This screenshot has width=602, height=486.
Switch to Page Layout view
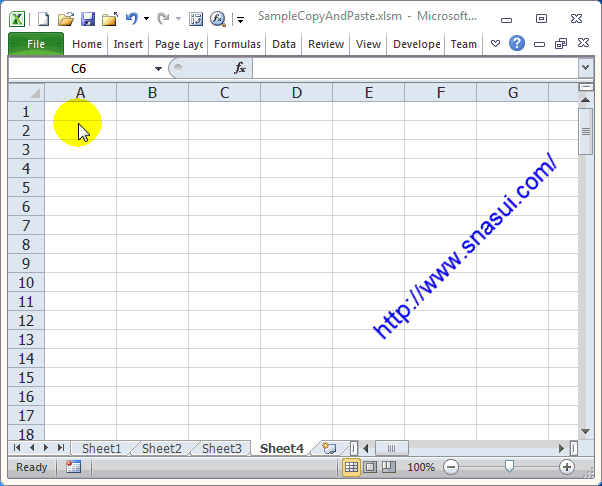coord(370,467)
